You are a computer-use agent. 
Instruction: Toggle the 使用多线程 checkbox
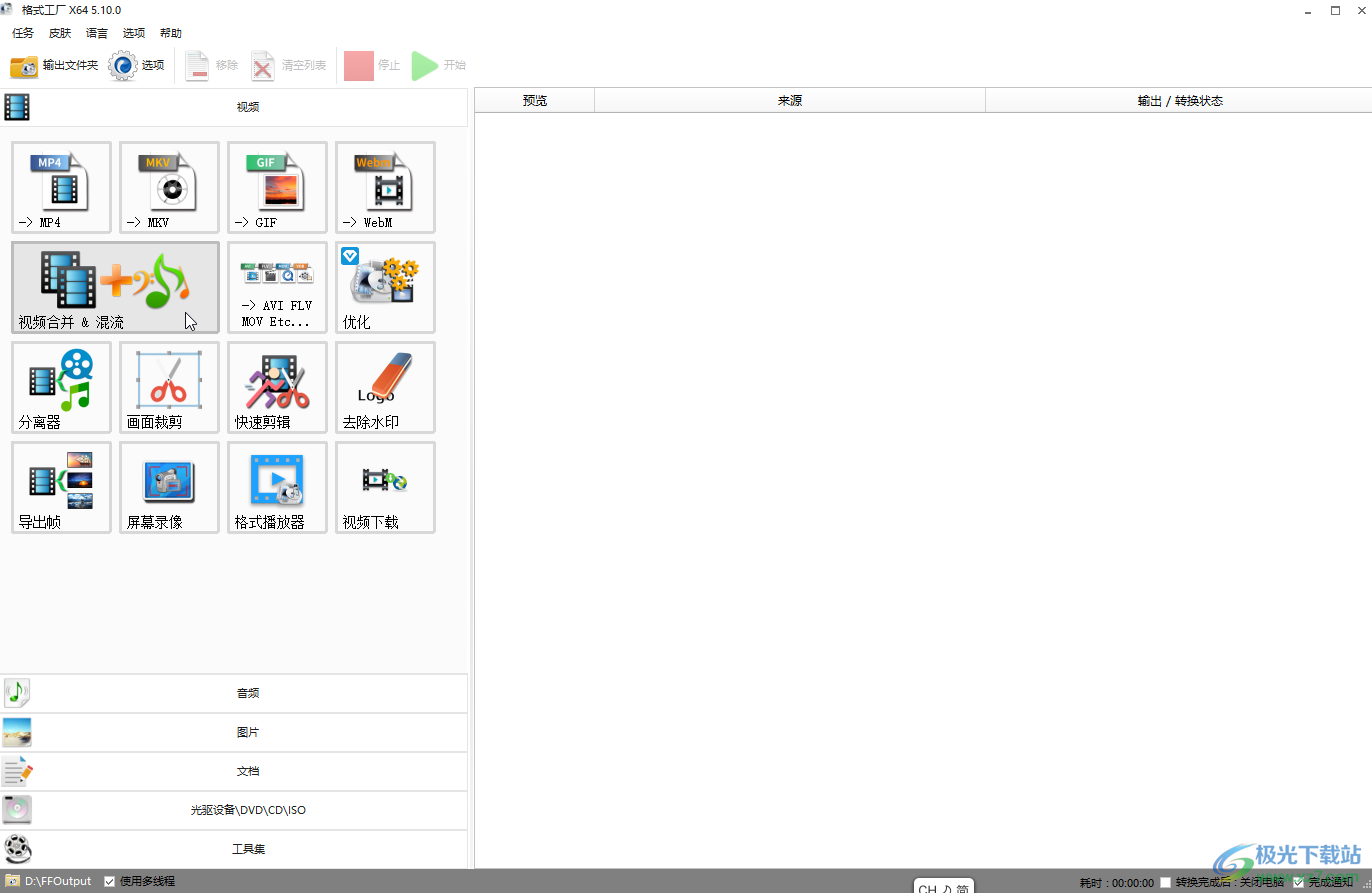[110, 882]
